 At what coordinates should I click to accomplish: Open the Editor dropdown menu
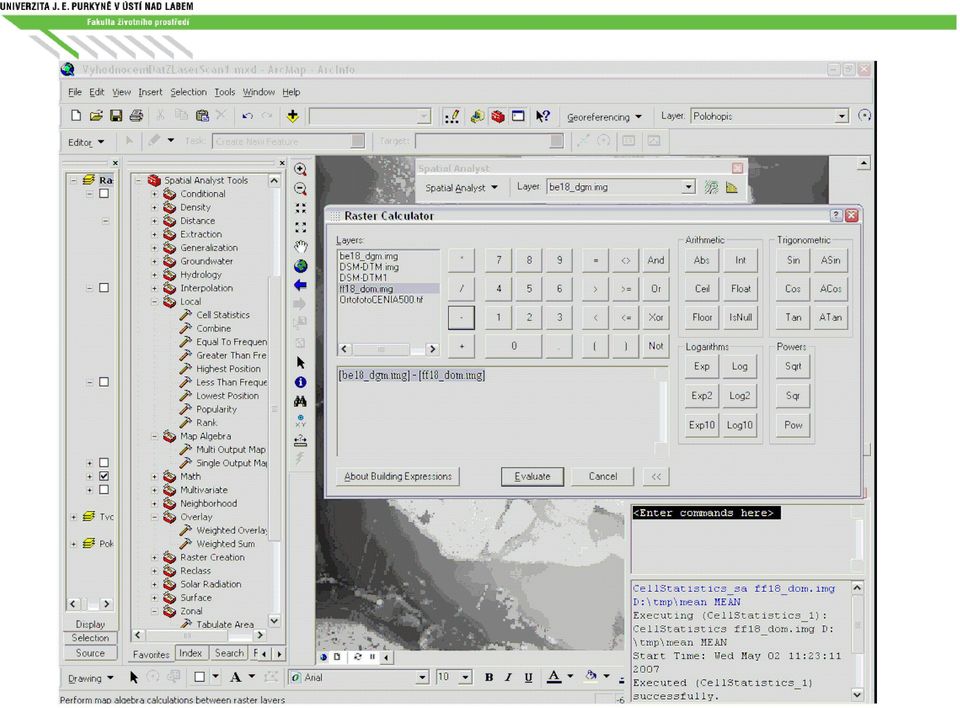pyautogui.click(x=86, y=142)
